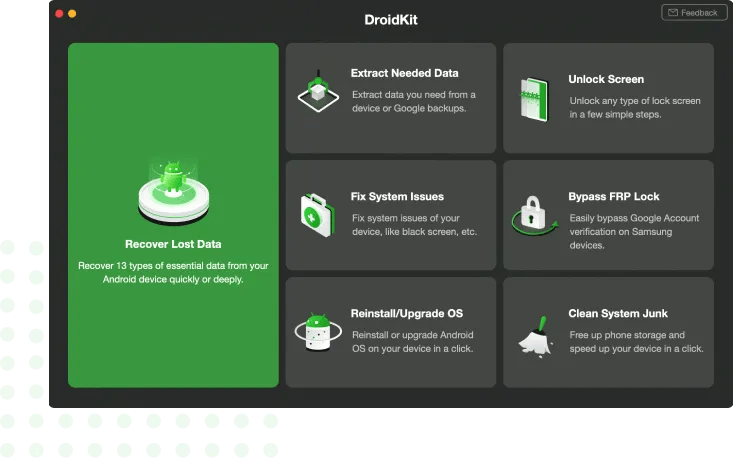
Task: Click the Unlock Screen phone icon
Action: (x=534, y=99)
